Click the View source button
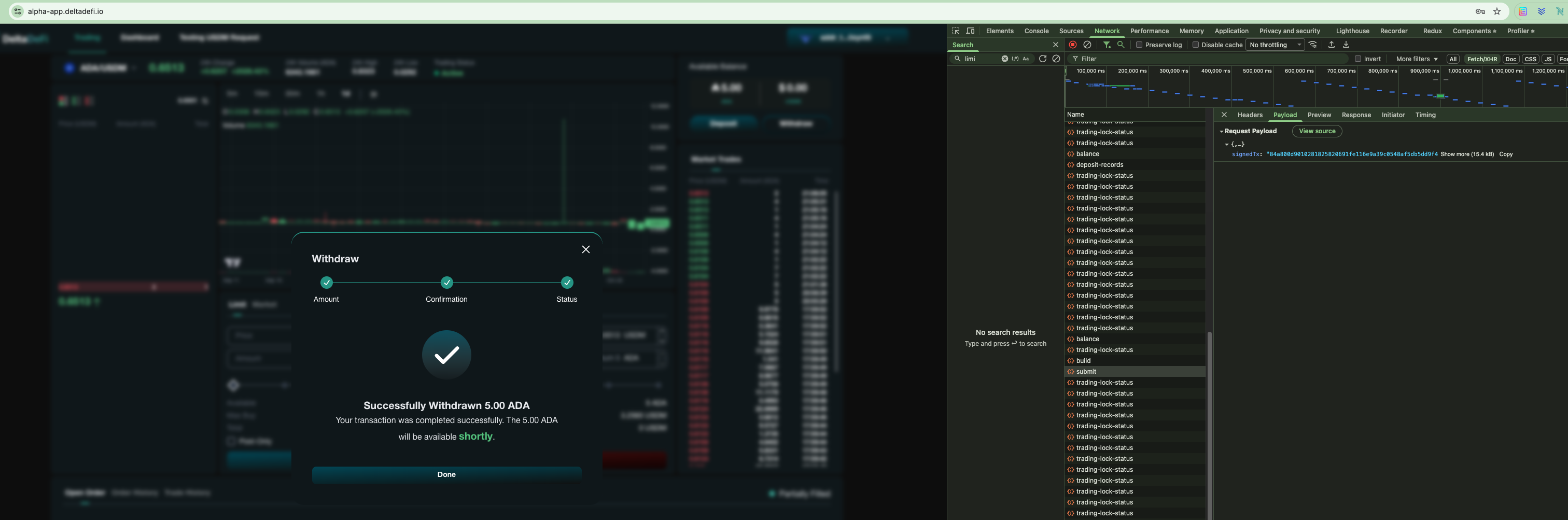The height and width of the screenshot is (520, 1568). click(x=1317, y=132)
